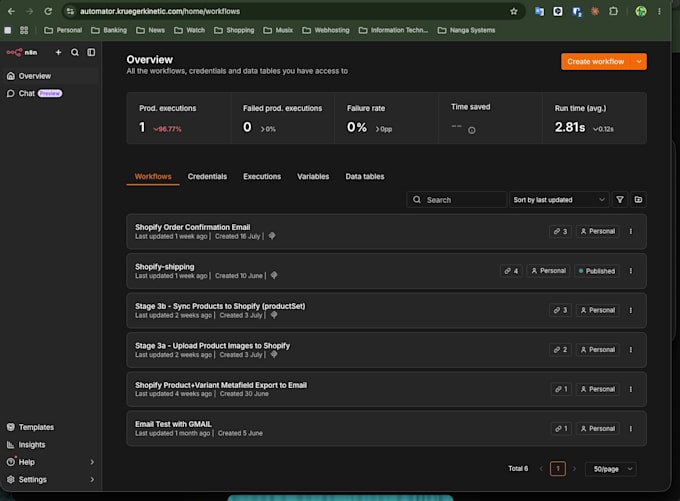
Task: Click the browser address bar URL
Action: [160, 11]
